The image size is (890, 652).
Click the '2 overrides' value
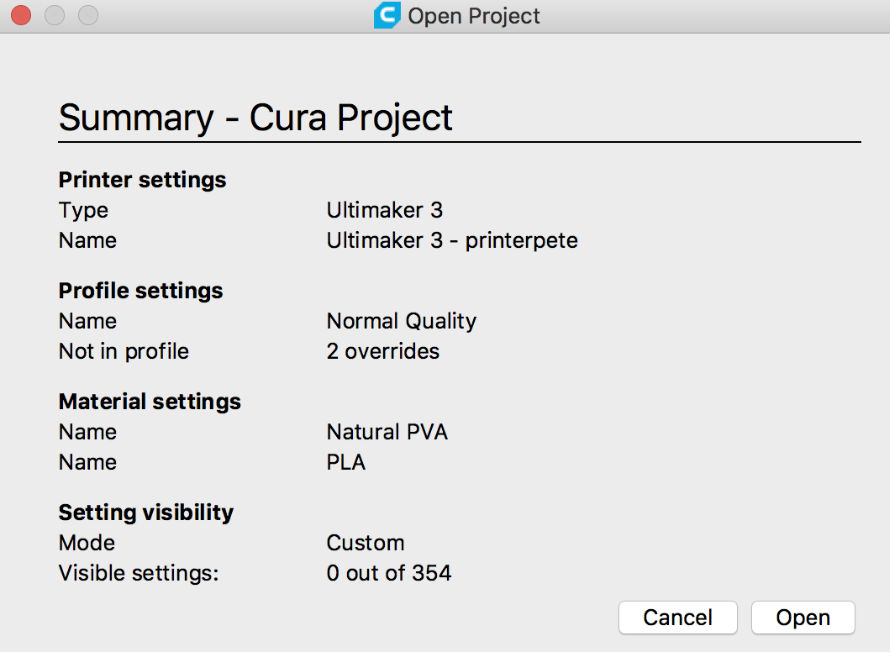(383, 351)
